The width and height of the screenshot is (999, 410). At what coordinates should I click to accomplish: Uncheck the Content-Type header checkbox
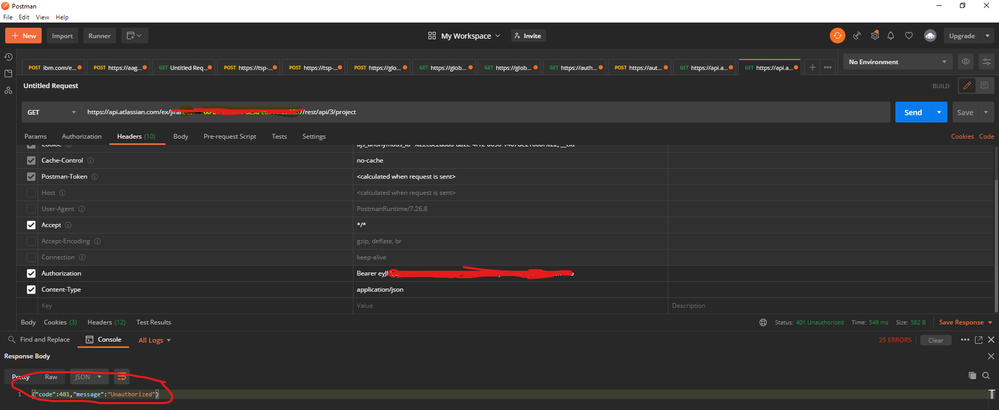[31, 290]
